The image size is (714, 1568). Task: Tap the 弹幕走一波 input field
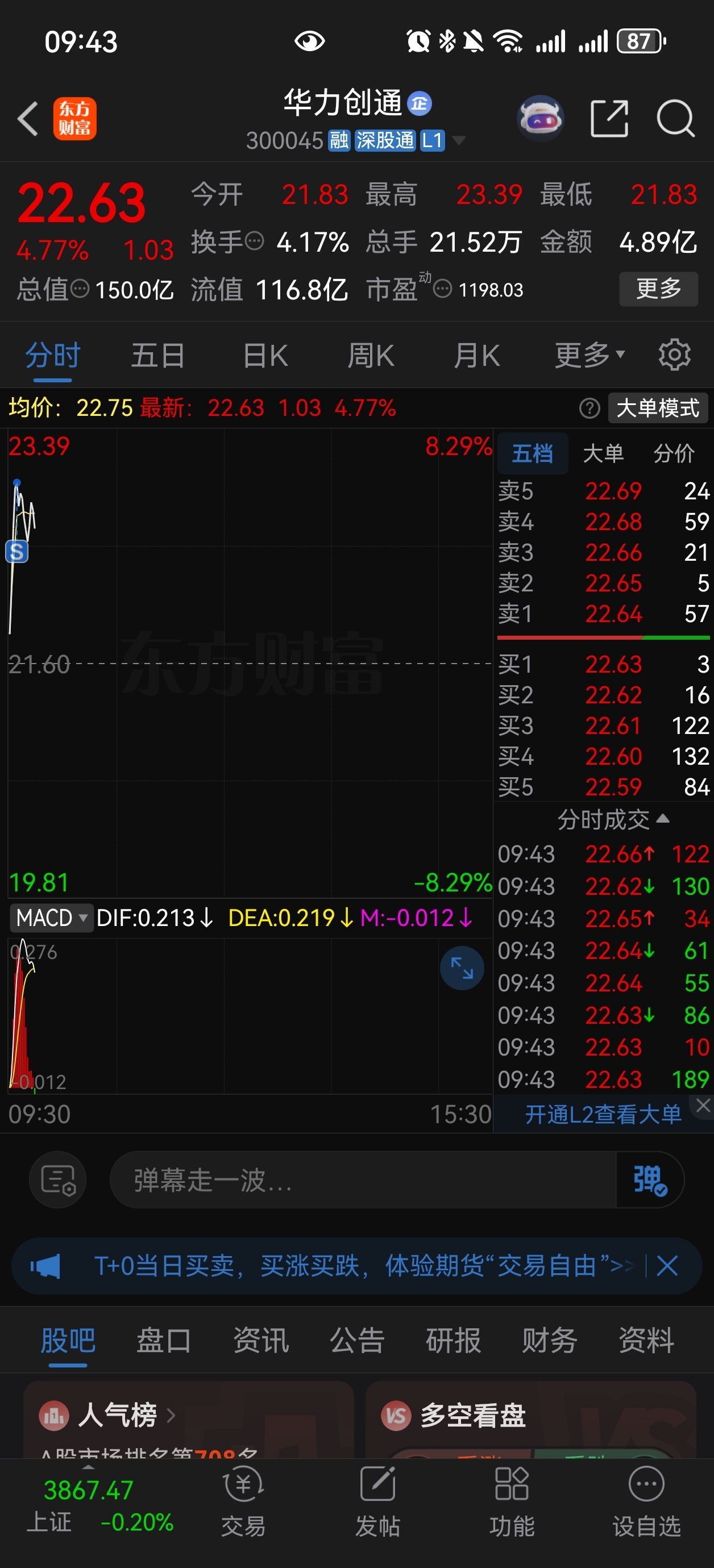tap(363, 1179)
